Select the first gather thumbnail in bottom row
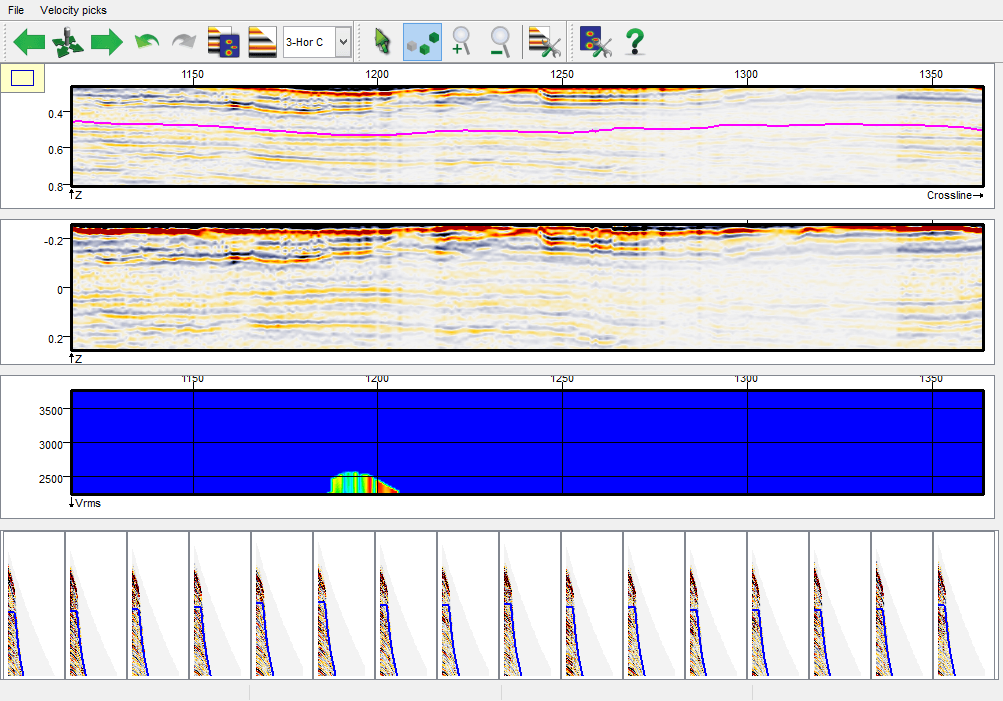This screenshot has height=701, width=1003. [34, 605]
